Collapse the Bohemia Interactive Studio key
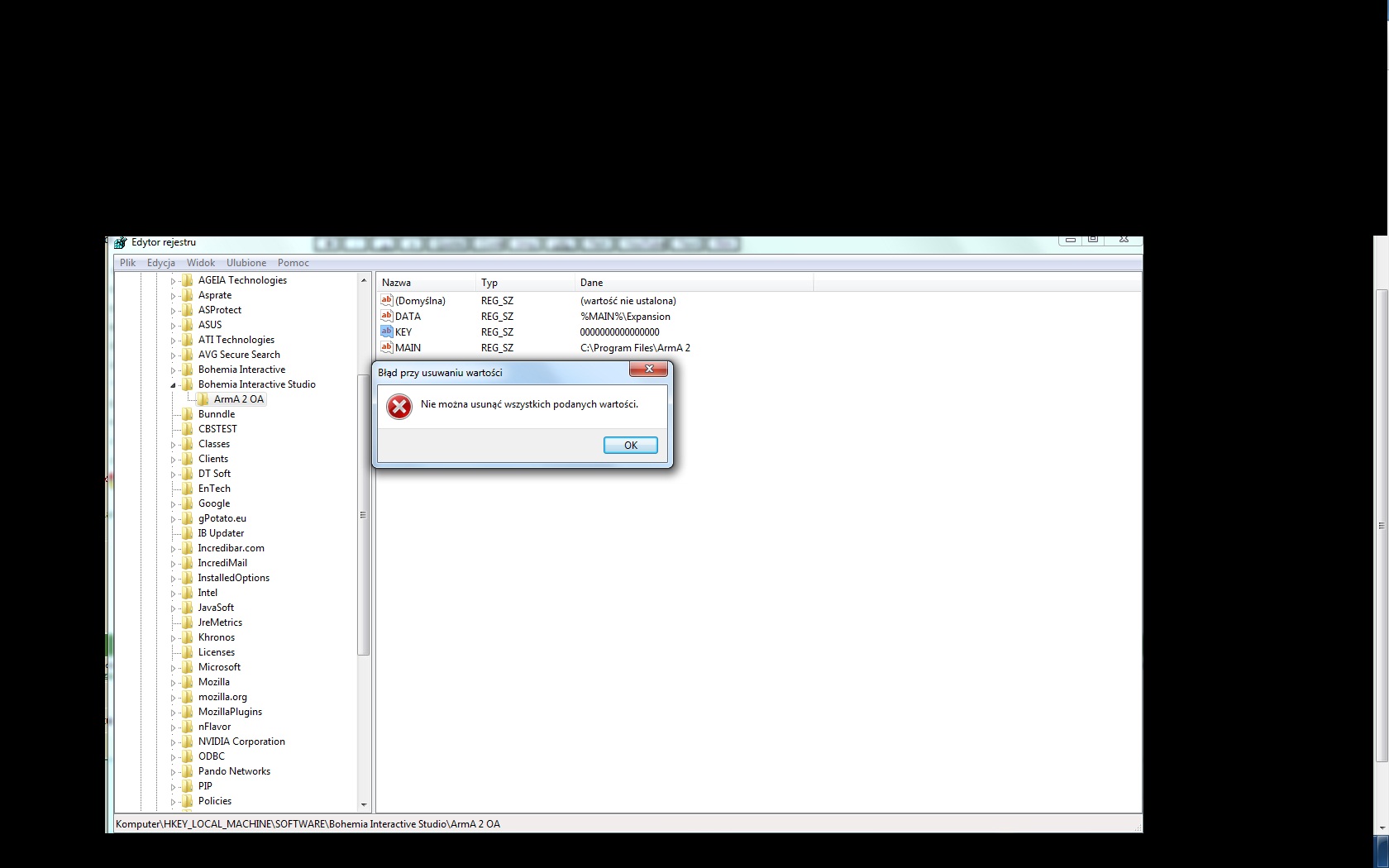 174,385
